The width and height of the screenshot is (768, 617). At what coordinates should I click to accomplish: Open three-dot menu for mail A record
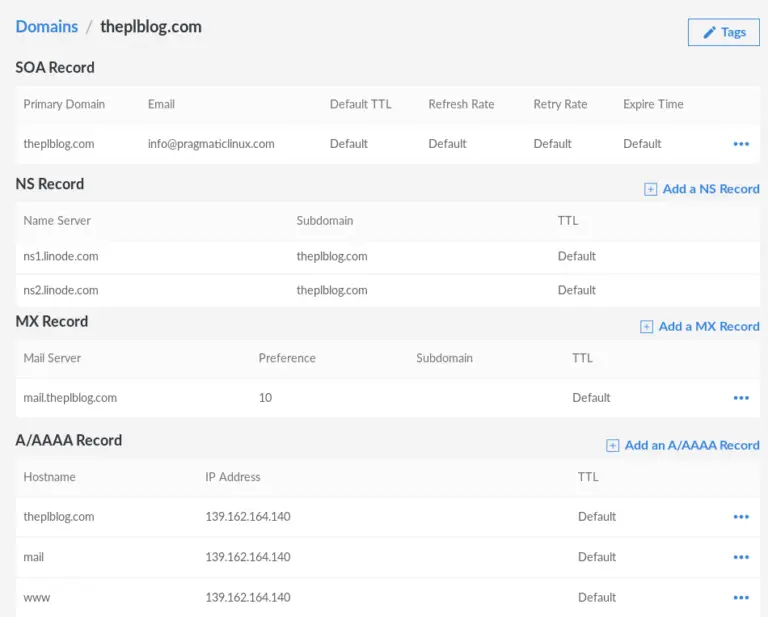741,557
